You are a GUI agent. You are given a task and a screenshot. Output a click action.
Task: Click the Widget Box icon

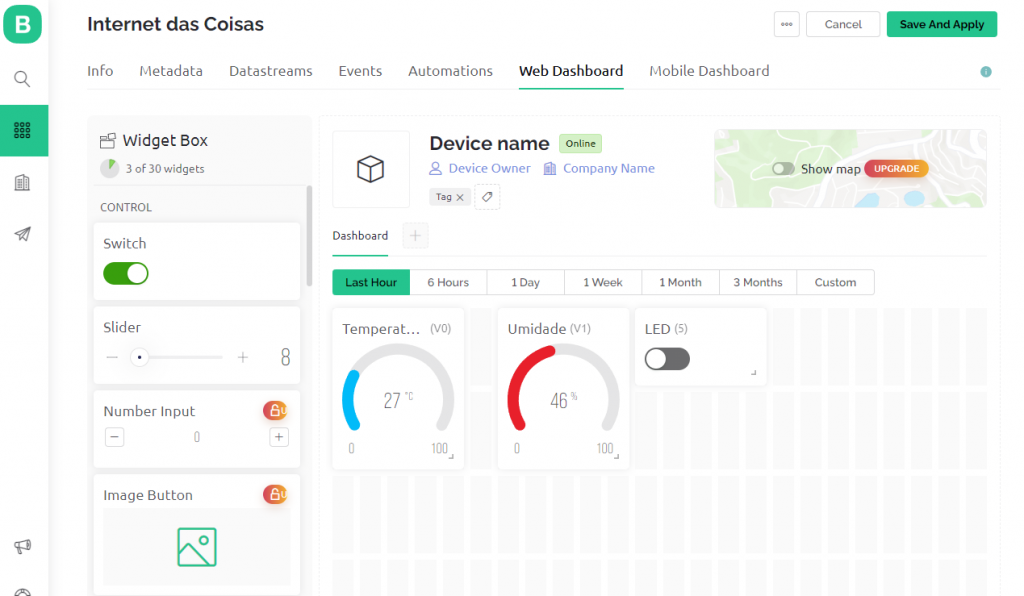click(108, 140)
